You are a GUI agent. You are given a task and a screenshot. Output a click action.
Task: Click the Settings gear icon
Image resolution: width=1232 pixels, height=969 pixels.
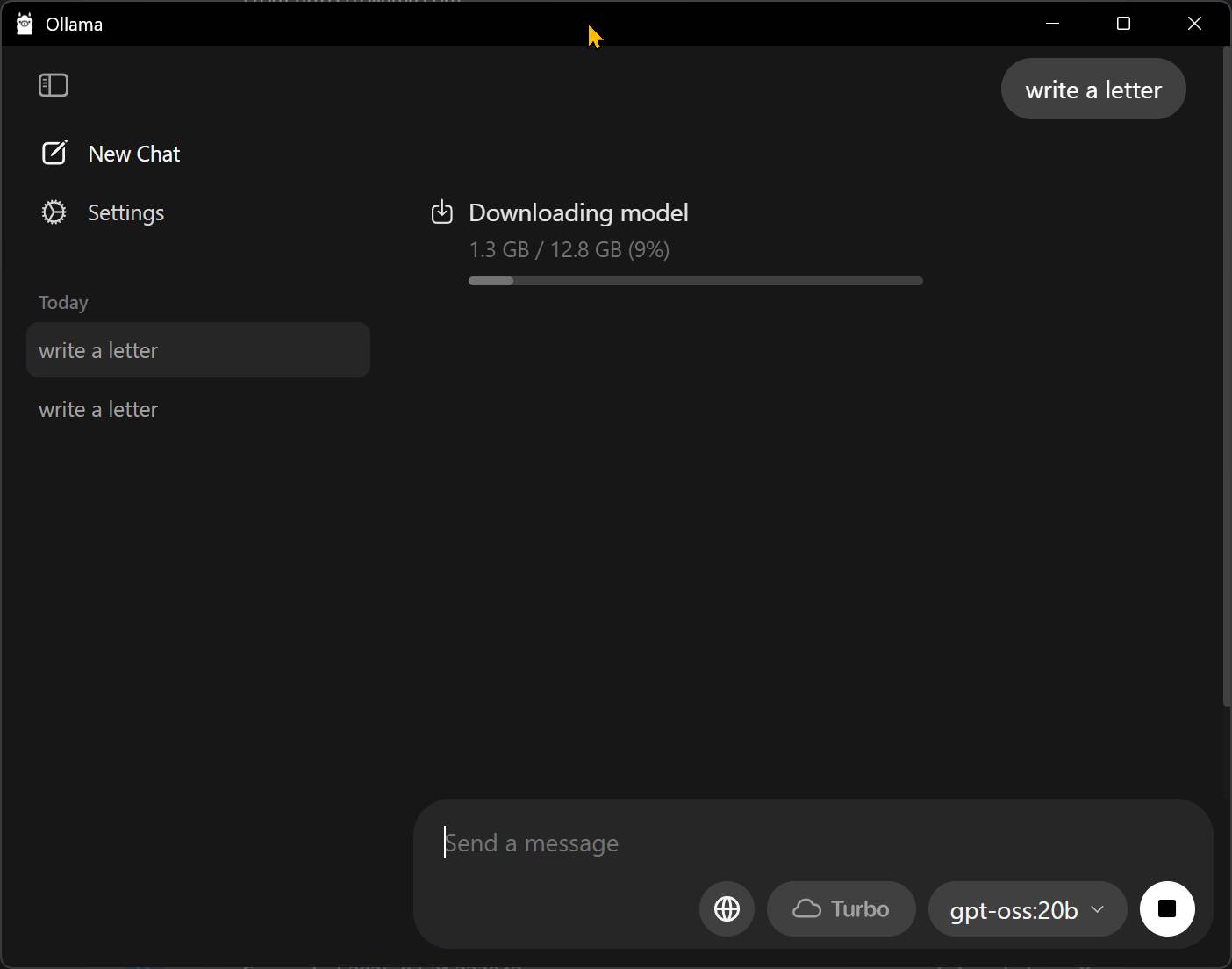(54, 212)
